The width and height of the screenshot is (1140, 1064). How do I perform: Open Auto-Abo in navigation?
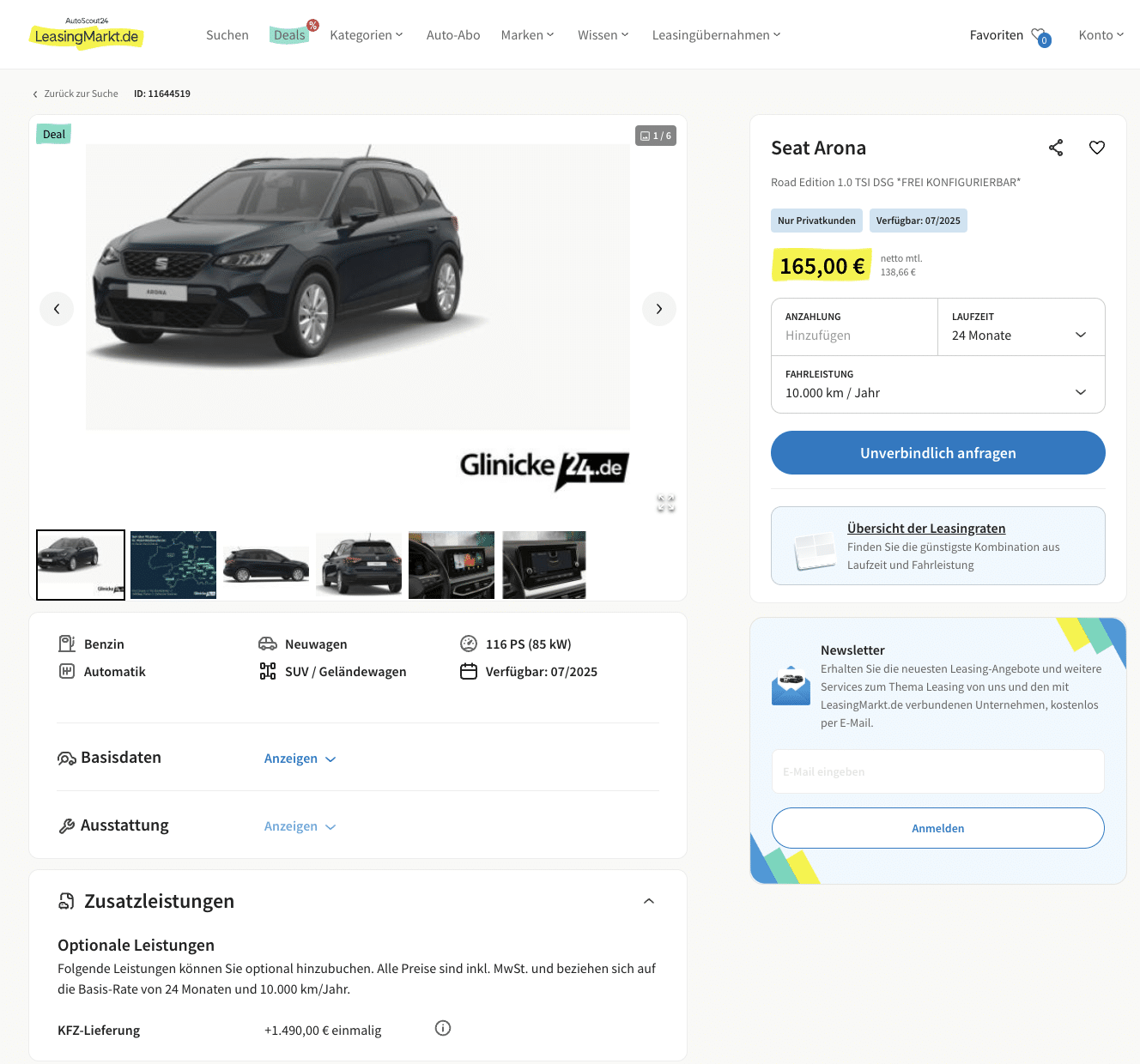[453, 35]
